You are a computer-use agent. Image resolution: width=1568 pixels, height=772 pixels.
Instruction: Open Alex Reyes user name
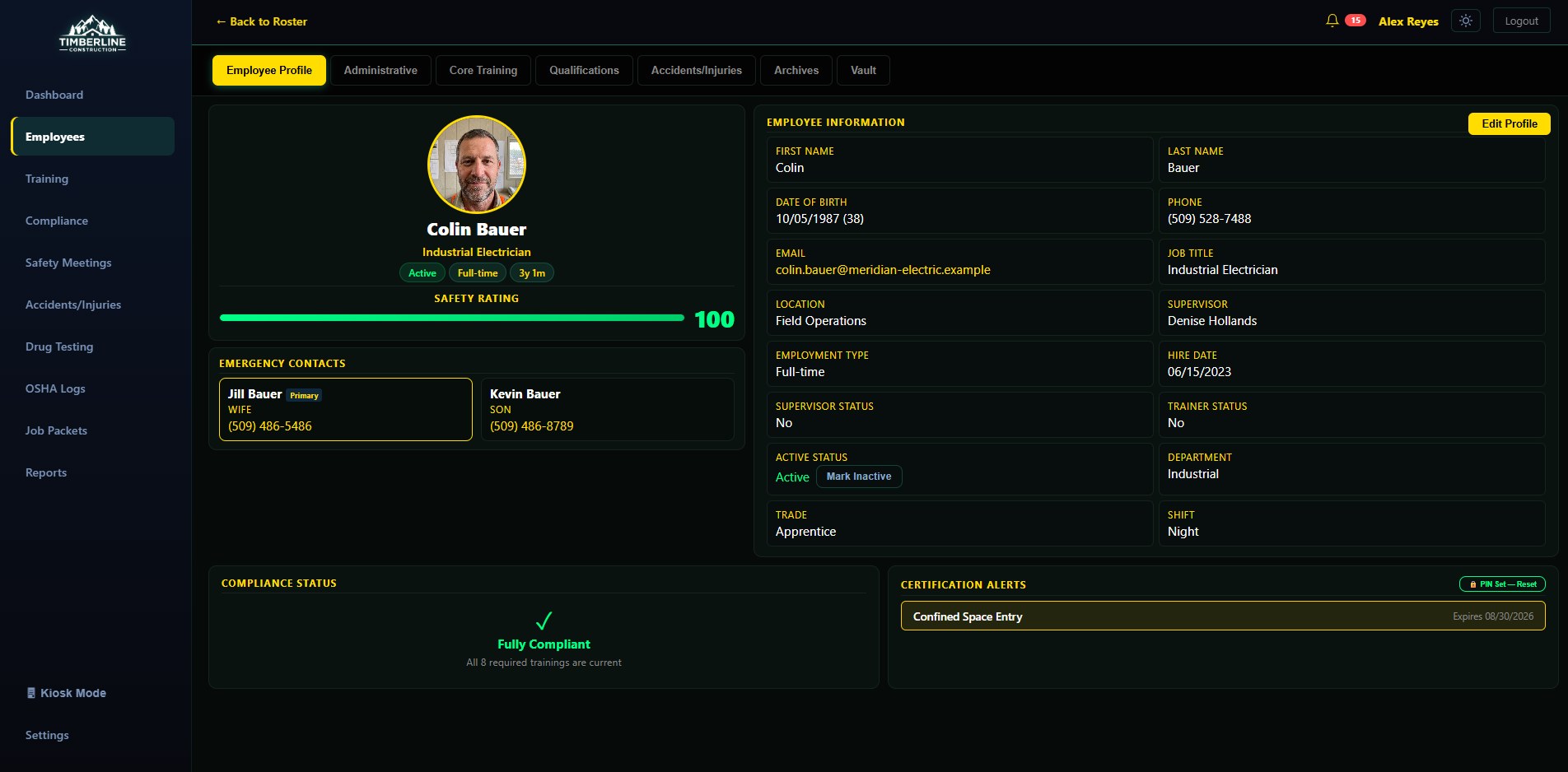[1408, 21]
